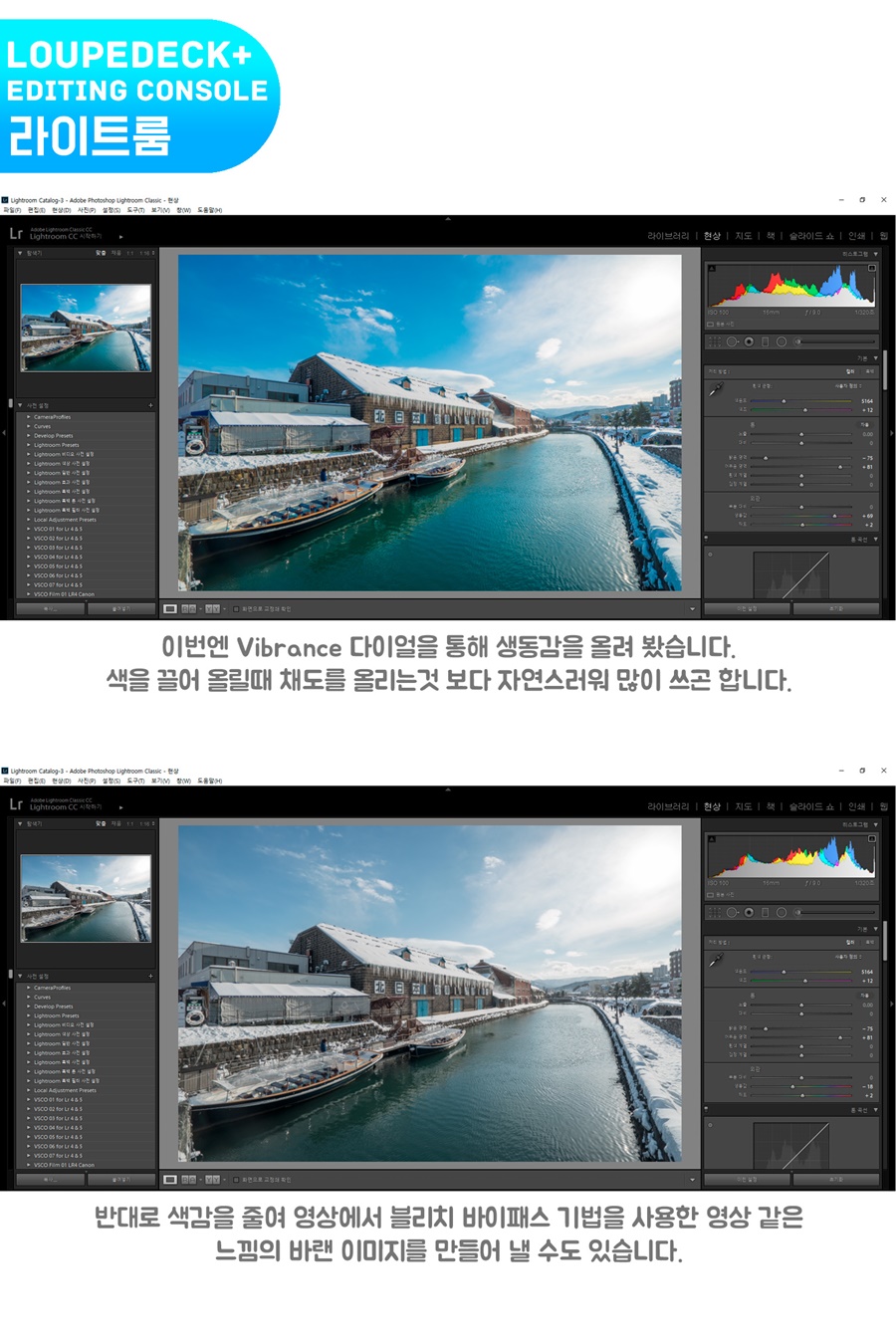Click 이전 설정 button in lower window

tap(747, 1179)
